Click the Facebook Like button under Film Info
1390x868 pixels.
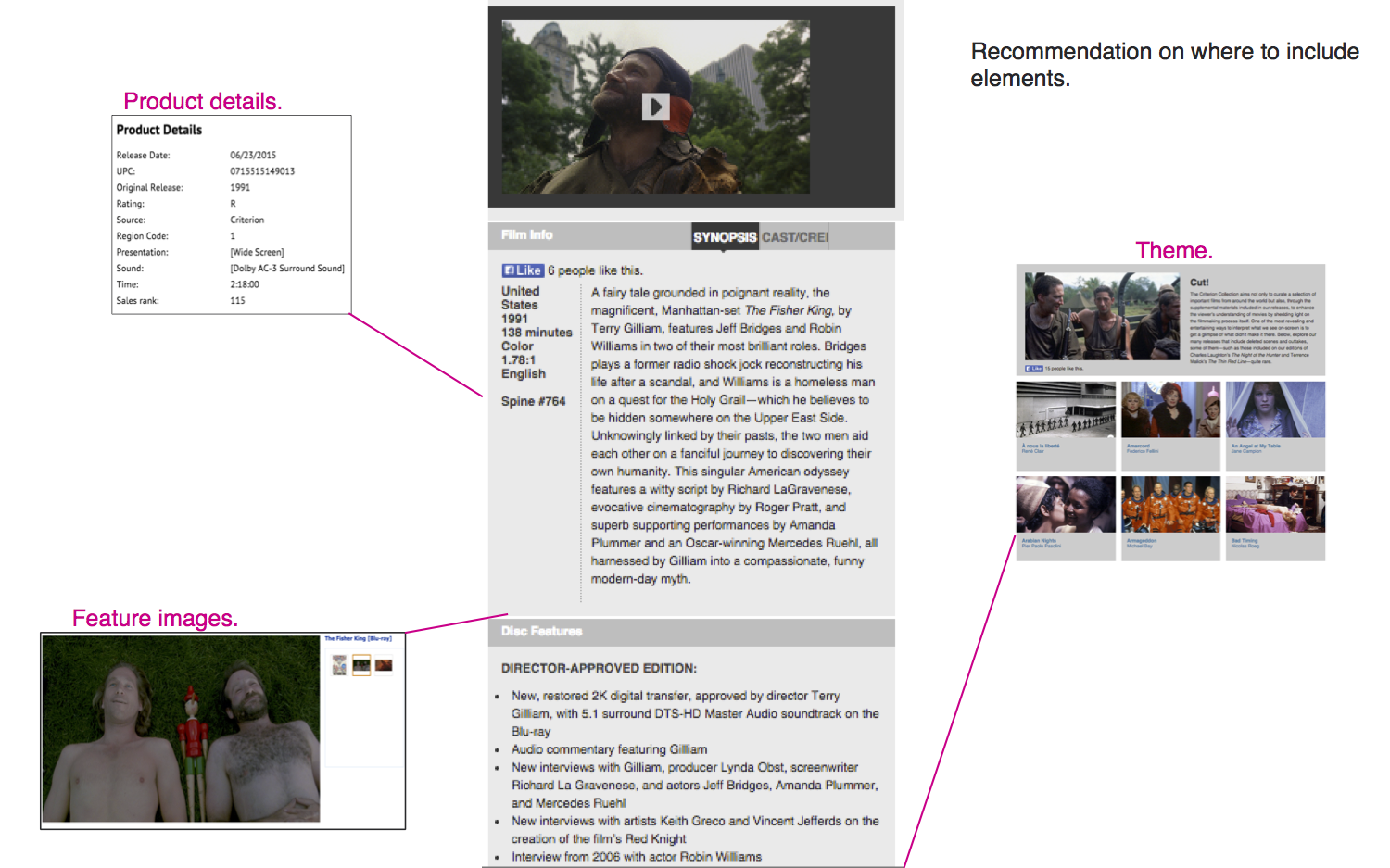523,270
